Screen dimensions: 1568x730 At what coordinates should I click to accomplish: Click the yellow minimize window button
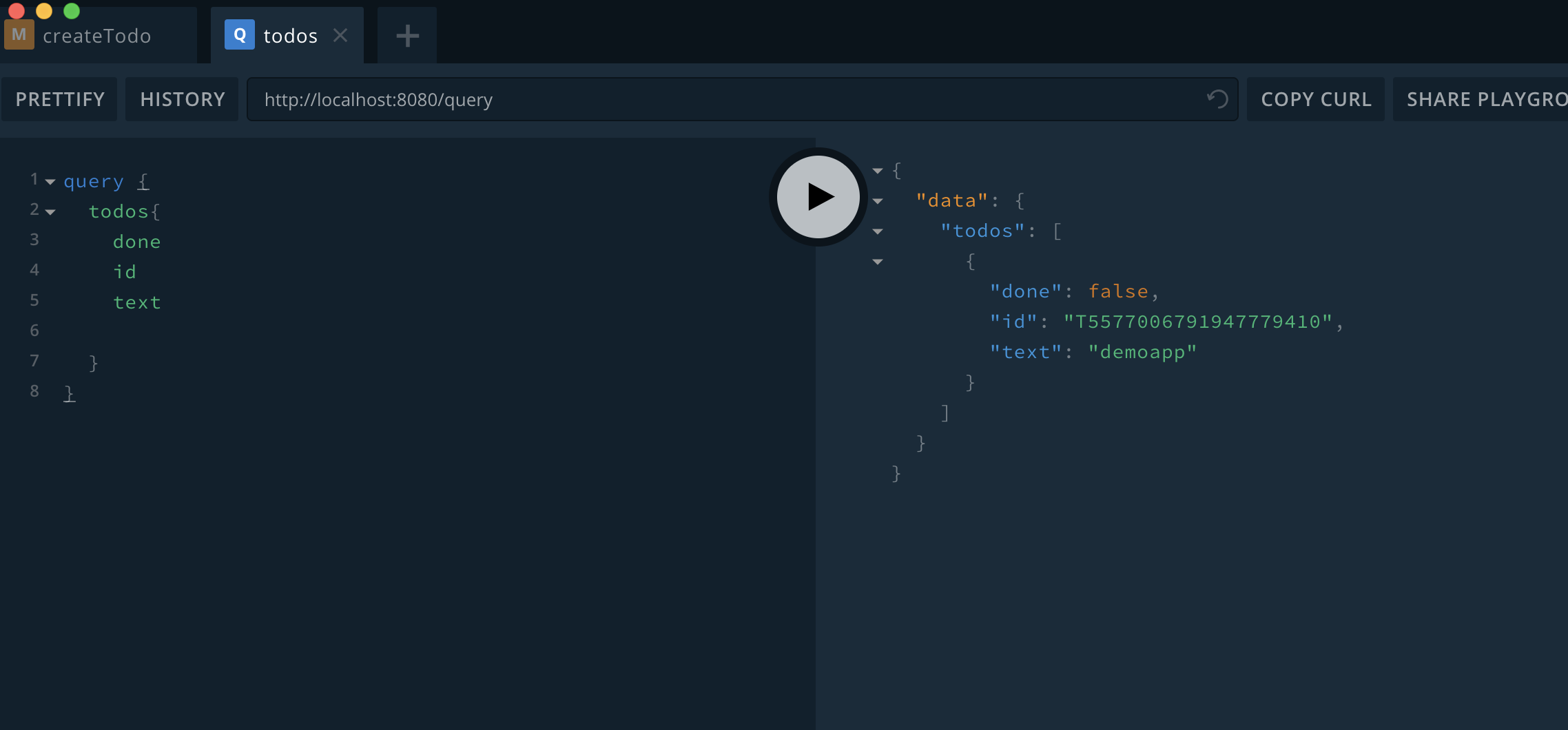coord(44,10)
